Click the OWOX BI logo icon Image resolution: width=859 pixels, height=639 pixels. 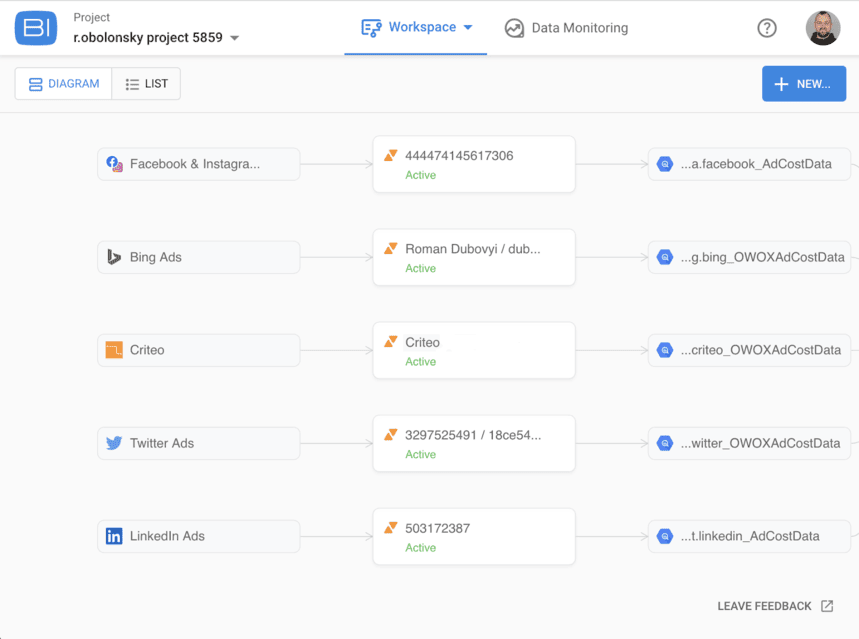[x=36, y=28]
